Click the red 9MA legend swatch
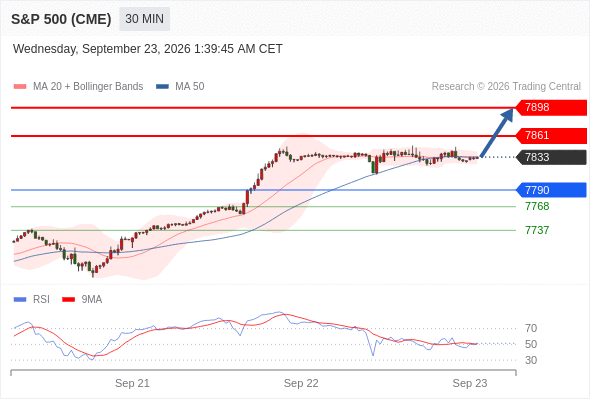The height and width of the screenshot is (400, 590). click(x=68, y=300)
